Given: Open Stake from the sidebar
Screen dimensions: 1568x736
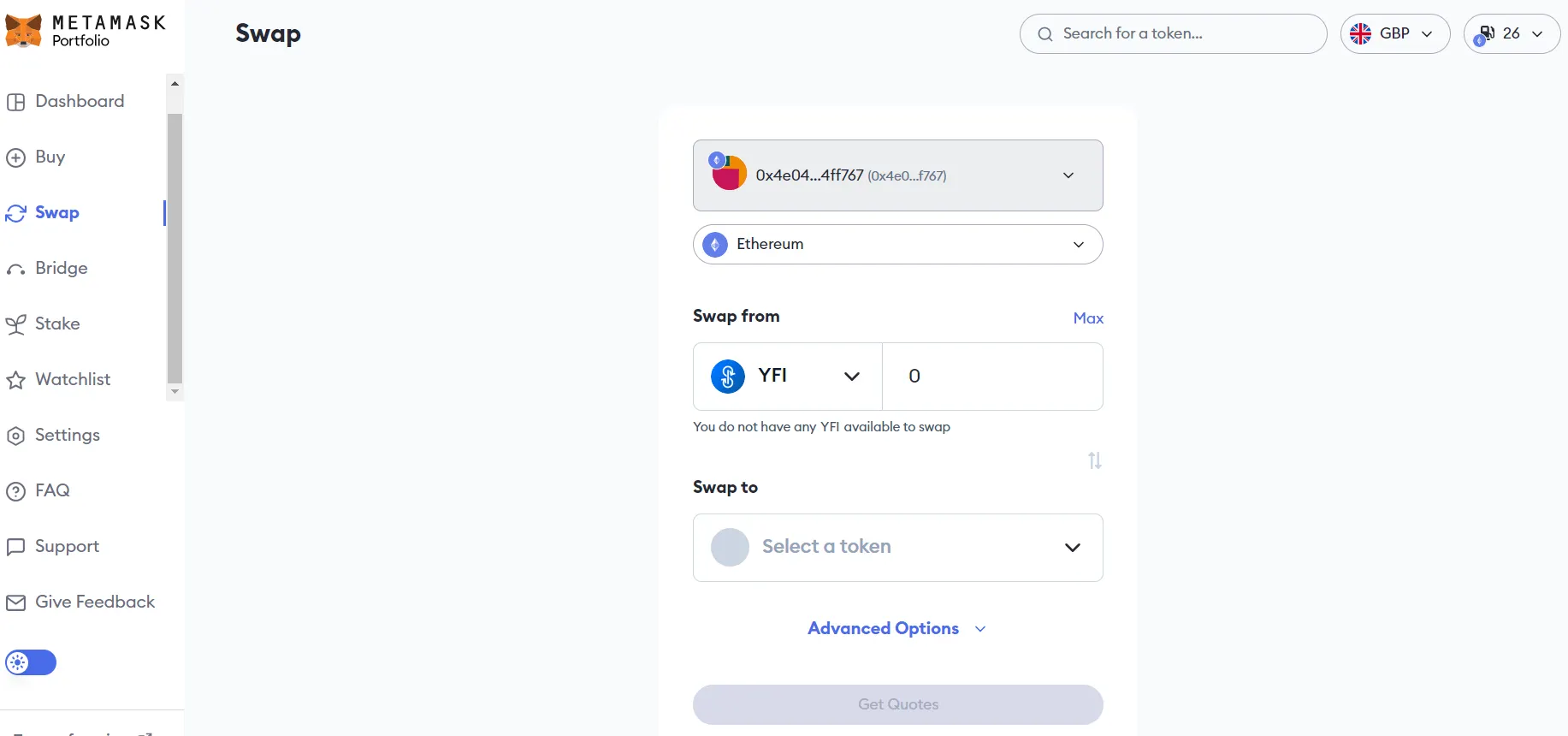Looking at the screenshot, I should pos(57,323).
